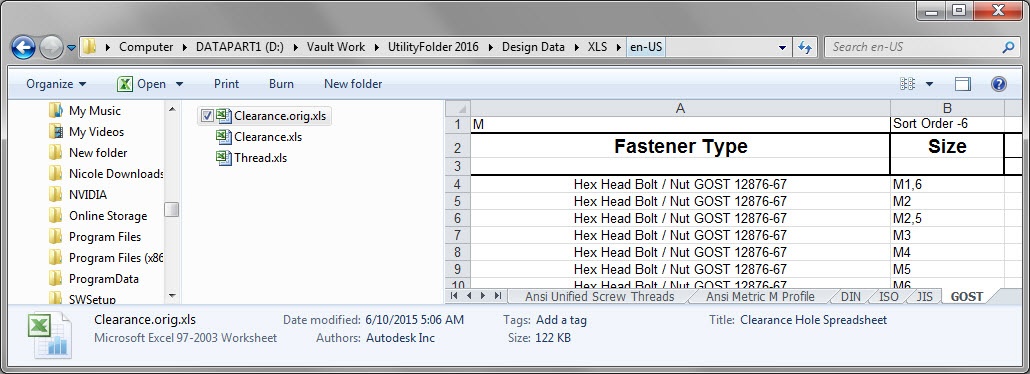Click the folder icon in address bar
The width and height of the screenshot is (1030, 374).
[89, 47]
